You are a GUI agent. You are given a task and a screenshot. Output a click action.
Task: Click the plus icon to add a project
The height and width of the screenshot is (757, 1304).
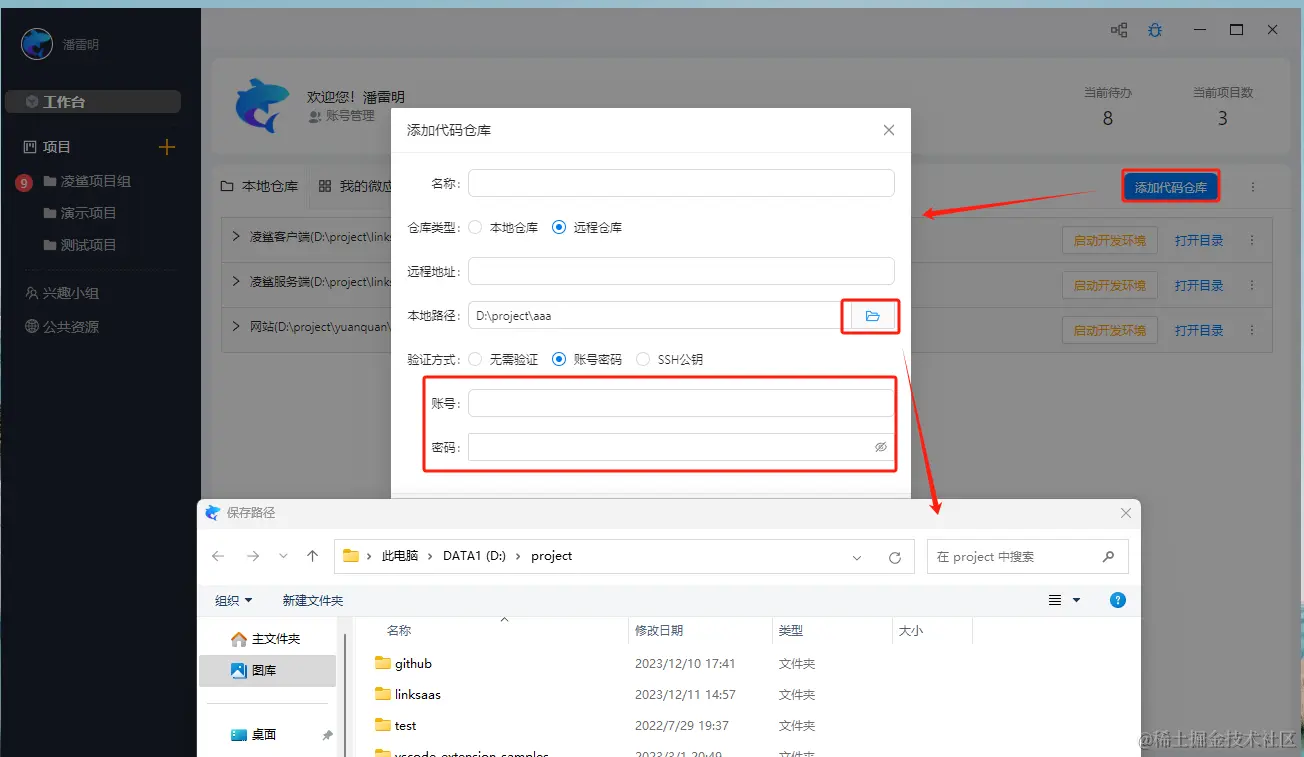pyautogui.click(x=167, y=147)
